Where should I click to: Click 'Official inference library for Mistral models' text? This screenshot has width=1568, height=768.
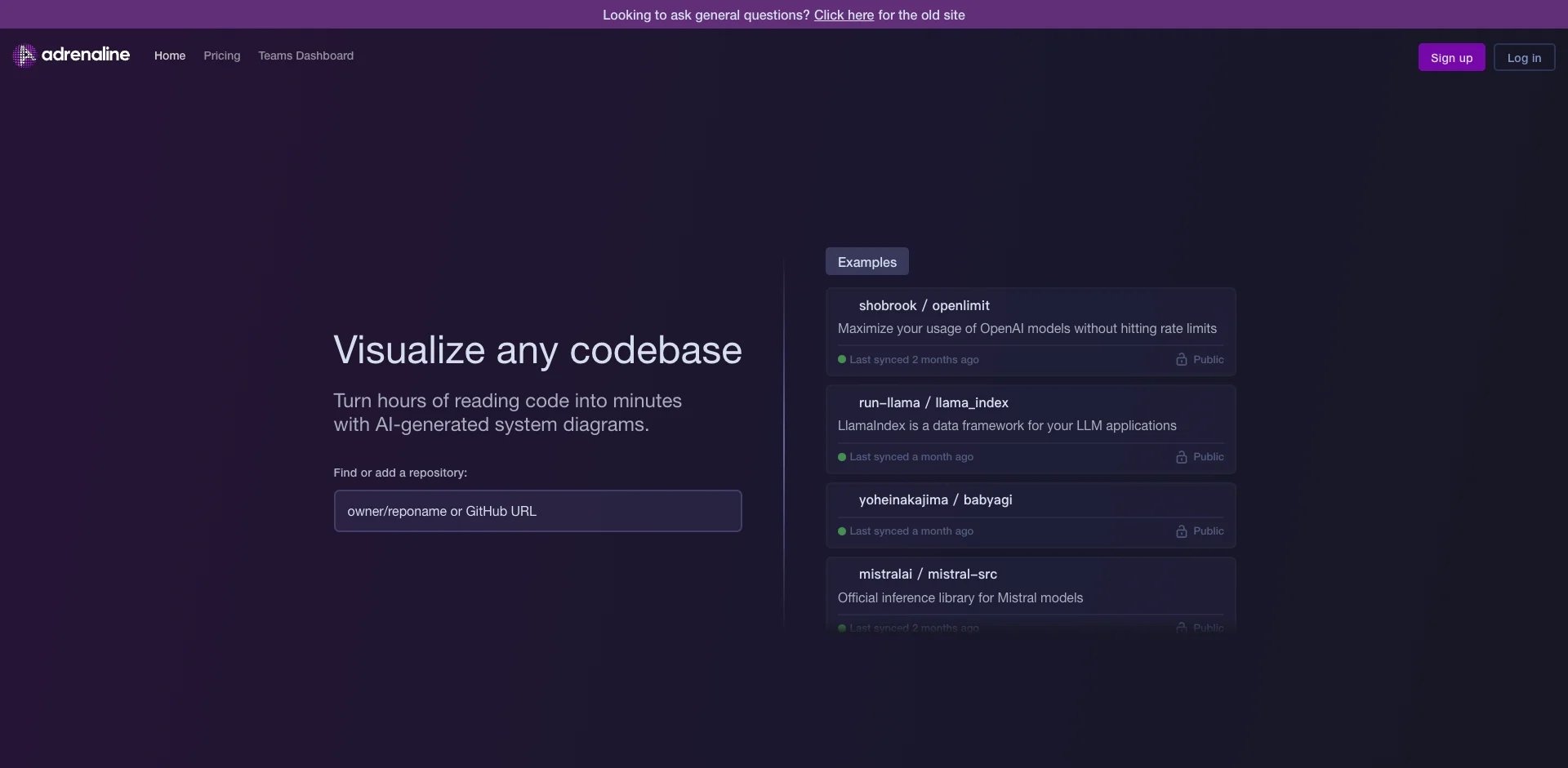[960, 597]
